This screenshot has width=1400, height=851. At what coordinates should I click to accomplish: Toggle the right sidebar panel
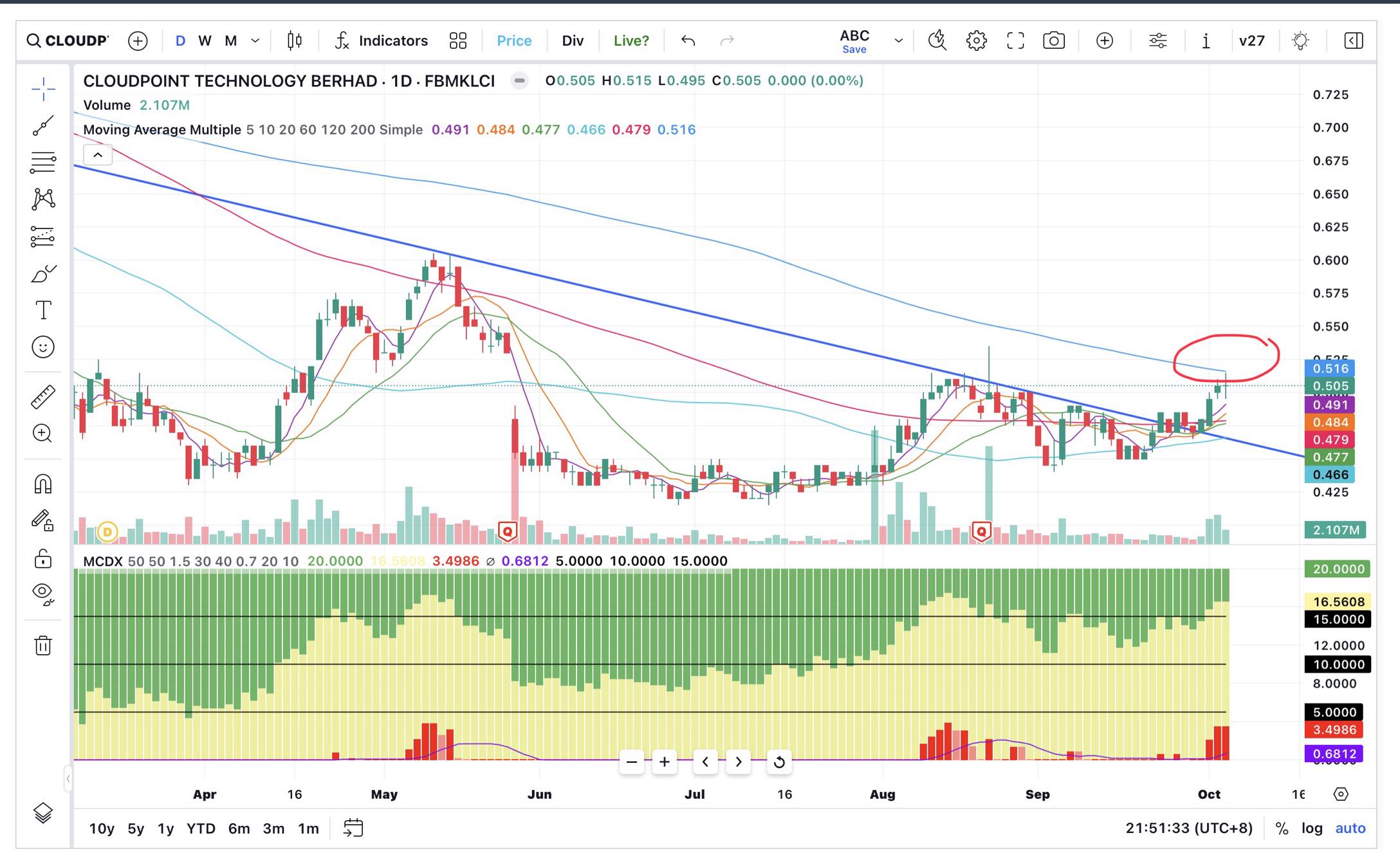1354,41
